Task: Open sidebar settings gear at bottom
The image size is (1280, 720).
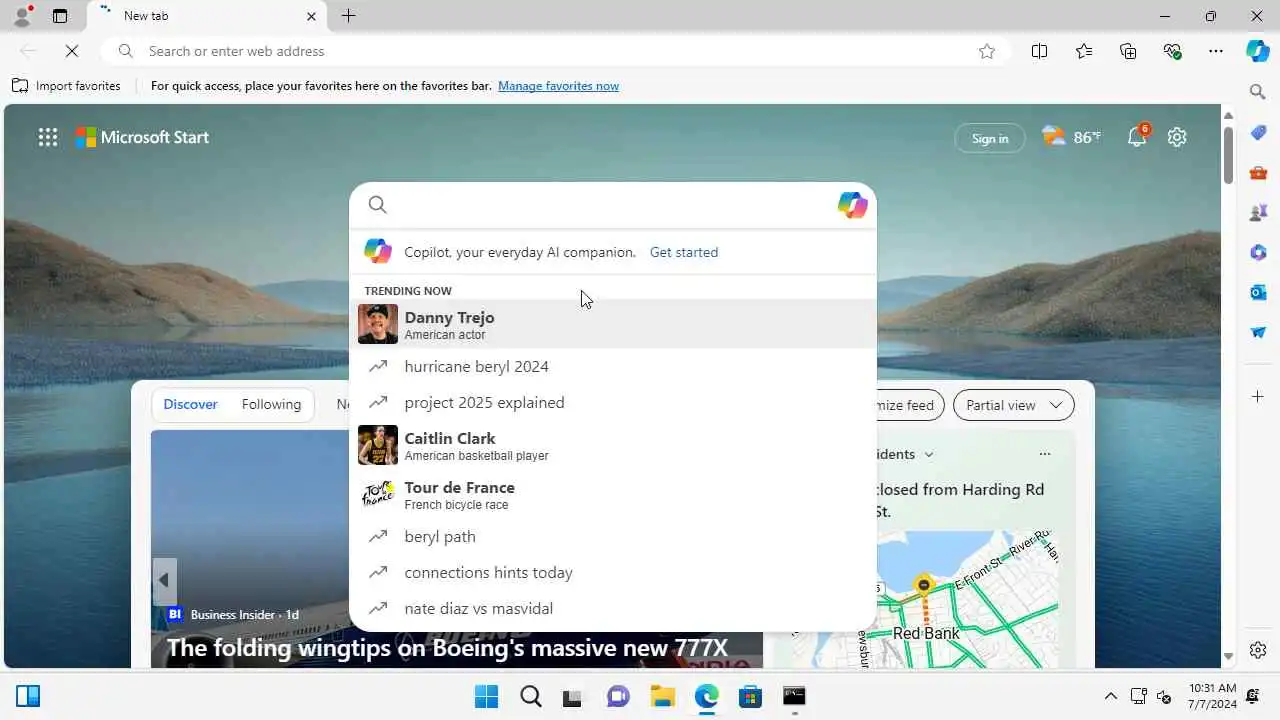Action: (x=1258, y=650)
